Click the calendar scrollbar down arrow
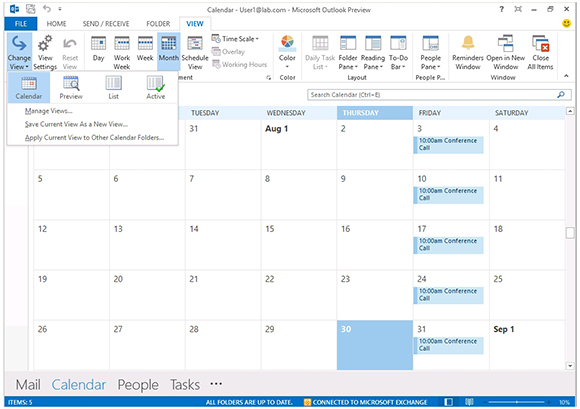The width and height of the screenshot is (580, 409). [x=570, y=366]
